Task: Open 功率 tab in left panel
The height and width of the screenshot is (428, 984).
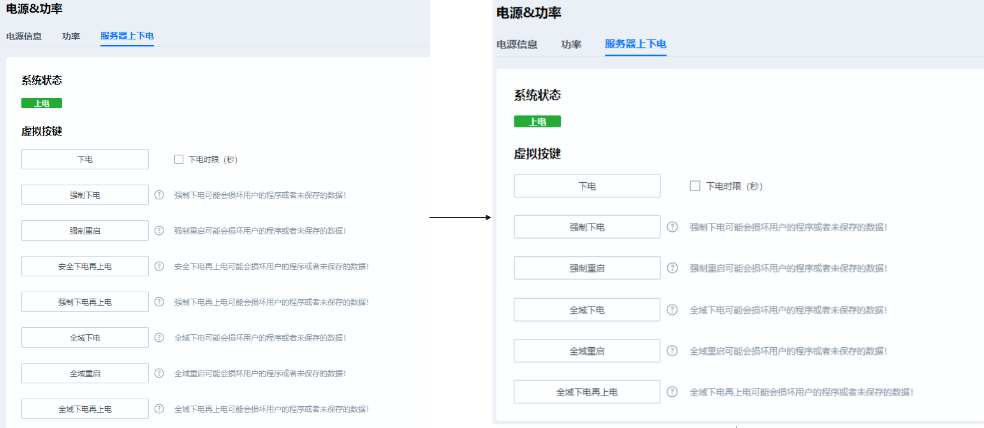Action: coord(71,36)
